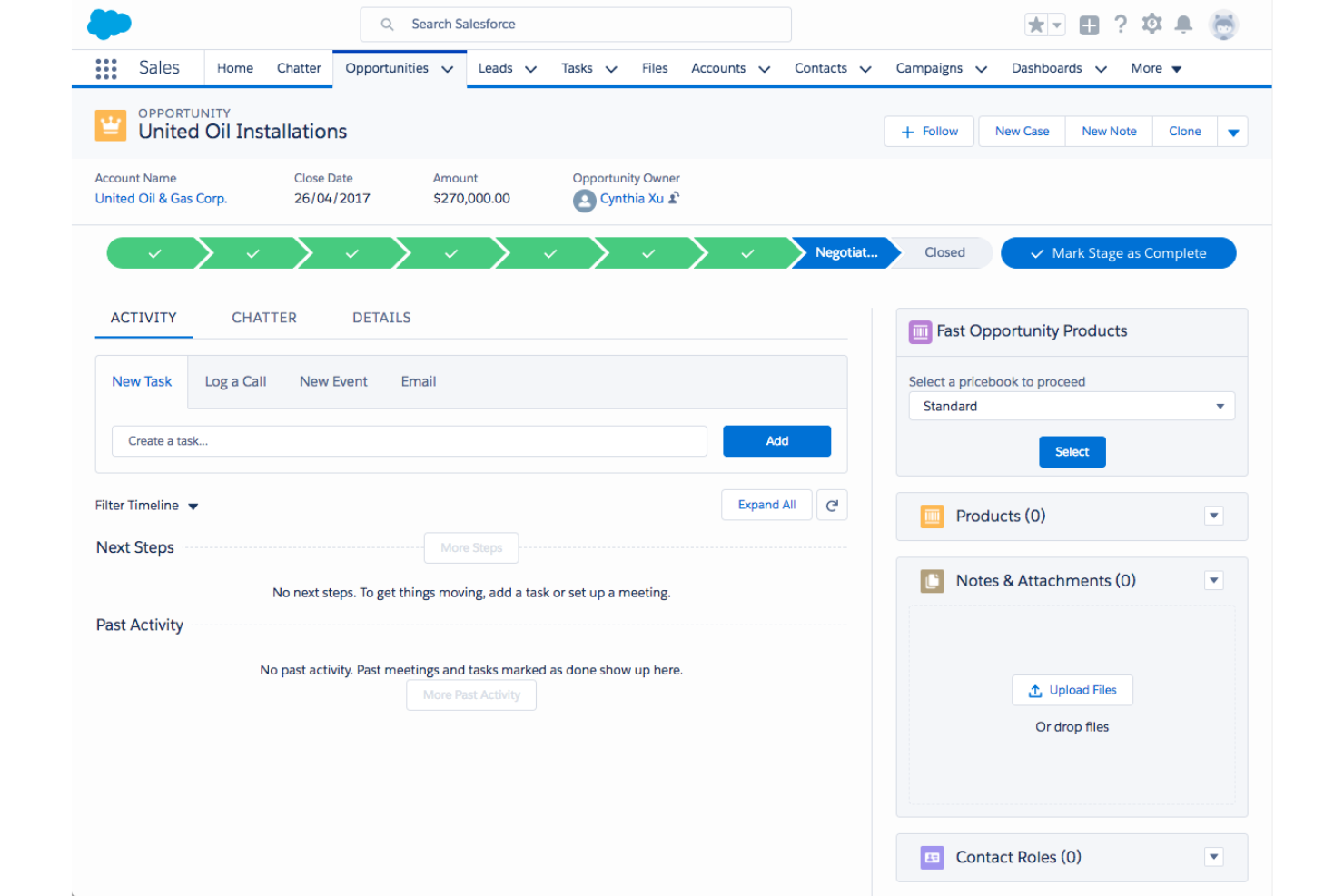Open the United Oil & Gas Corp. account link
This screenshot has height=896, width=1344.
click(x=161, y=198)
